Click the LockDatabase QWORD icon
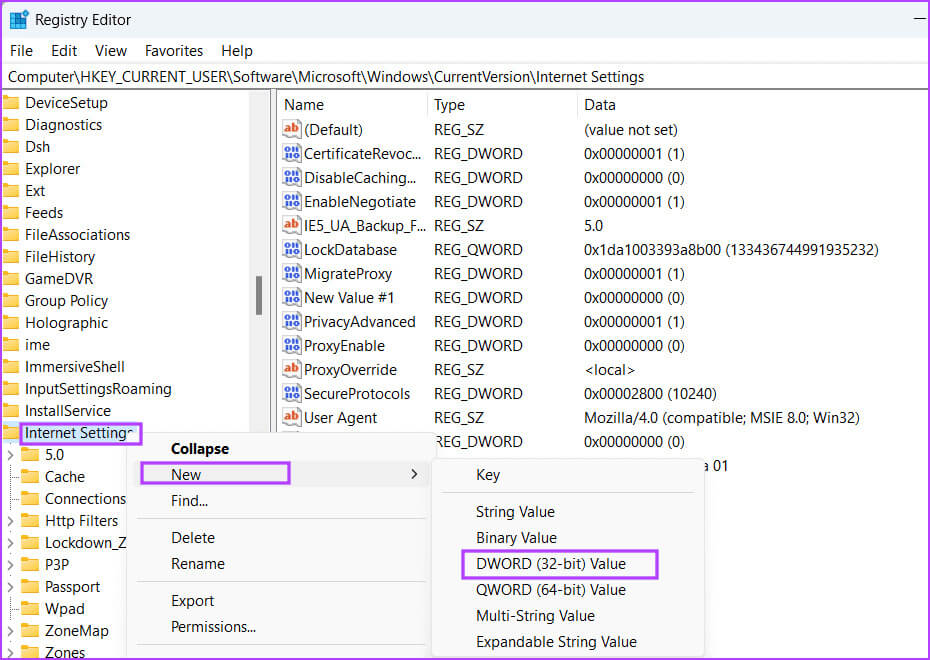930x660 pixels. [x=291, y=249]
